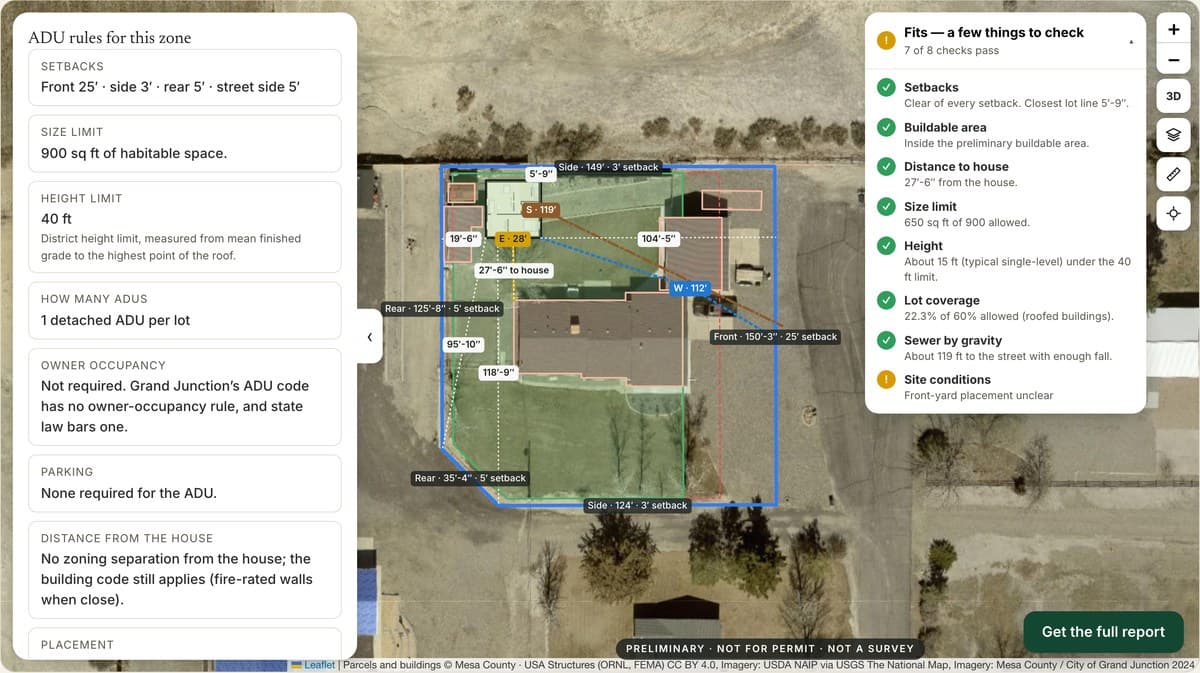Click the green check beside Buildable area
The height and width of the screenshot is (673, 1200).
[x=886, y=127]
